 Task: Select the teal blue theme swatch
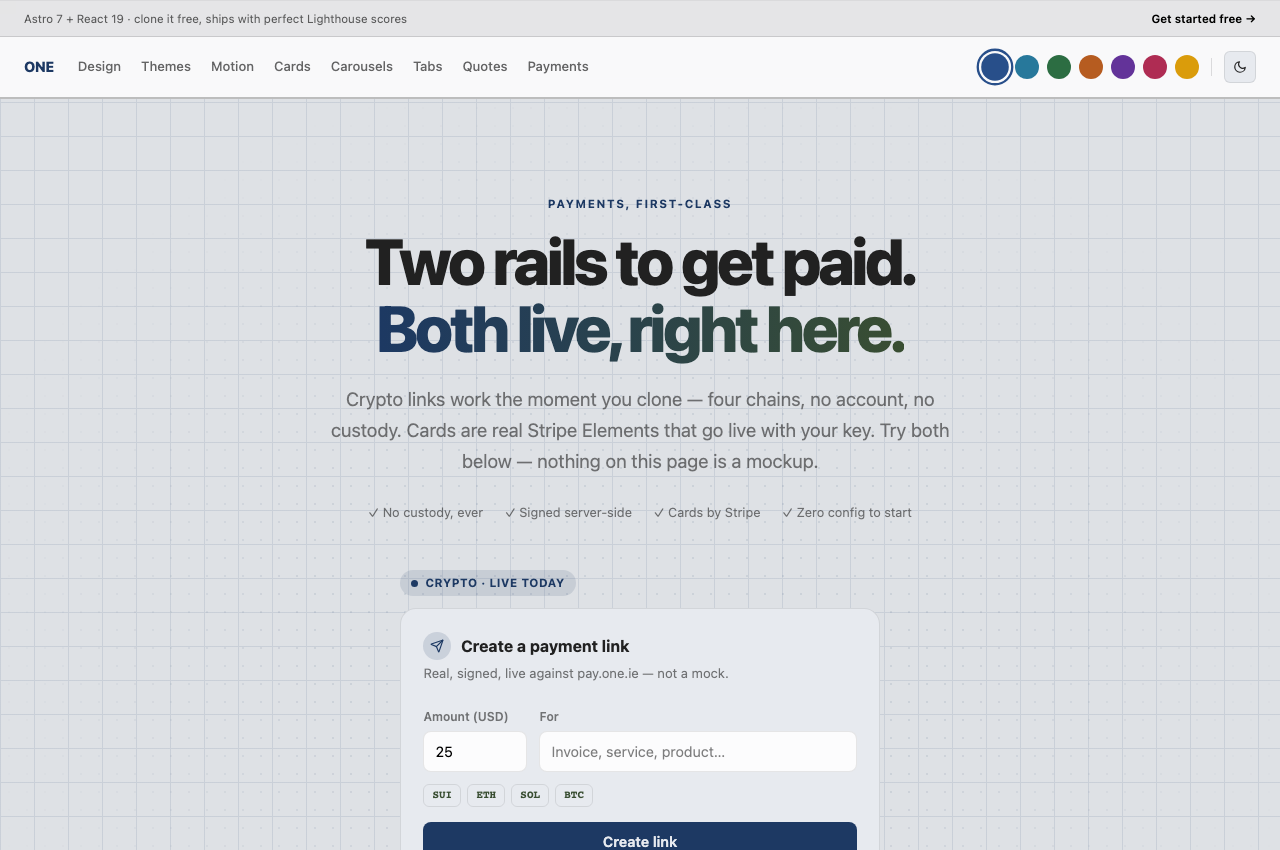(x=1027, y=67)
